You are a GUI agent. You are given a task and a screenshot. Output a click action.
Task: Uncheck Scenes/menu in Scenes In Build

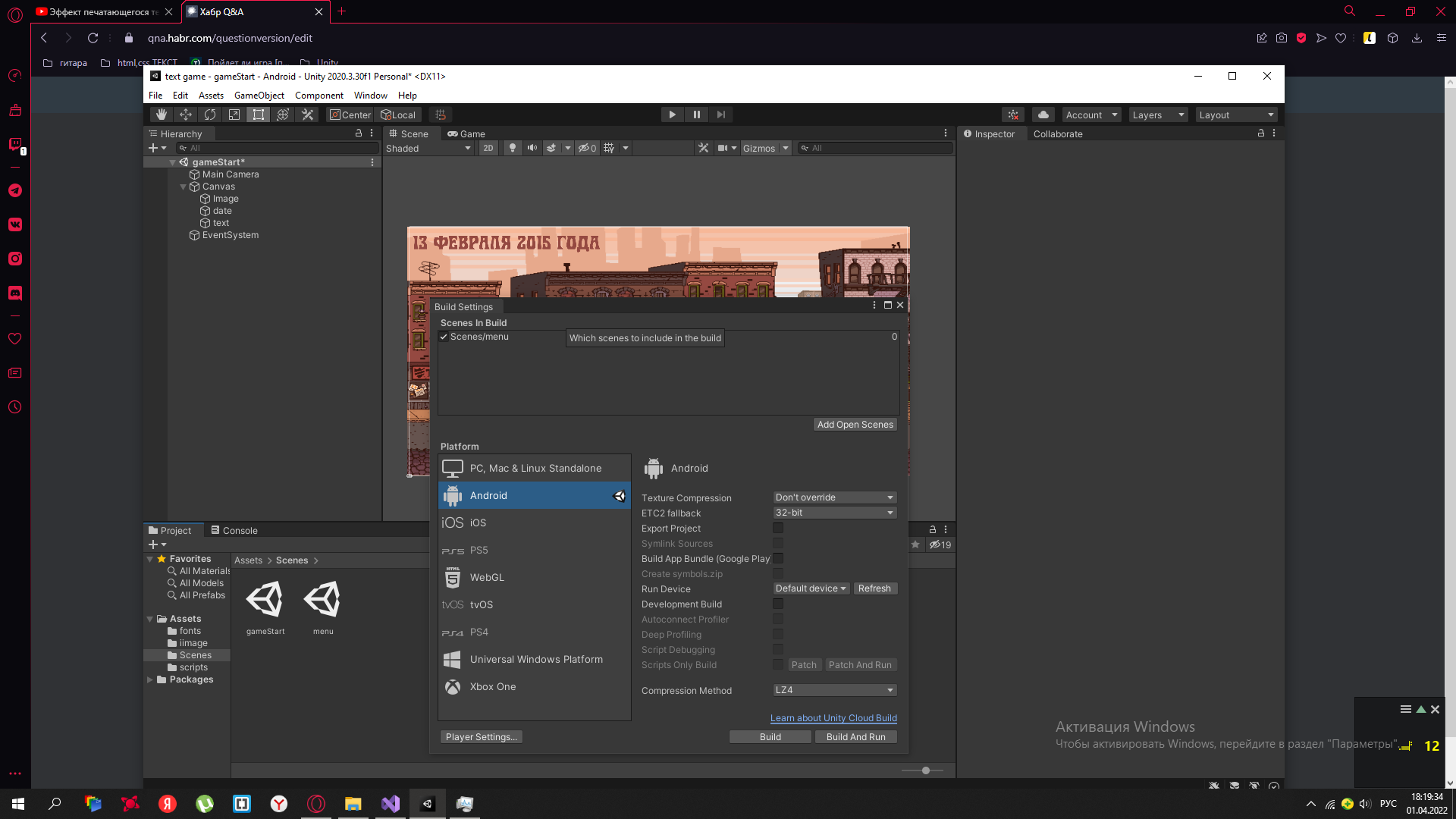tap(444, 337)
